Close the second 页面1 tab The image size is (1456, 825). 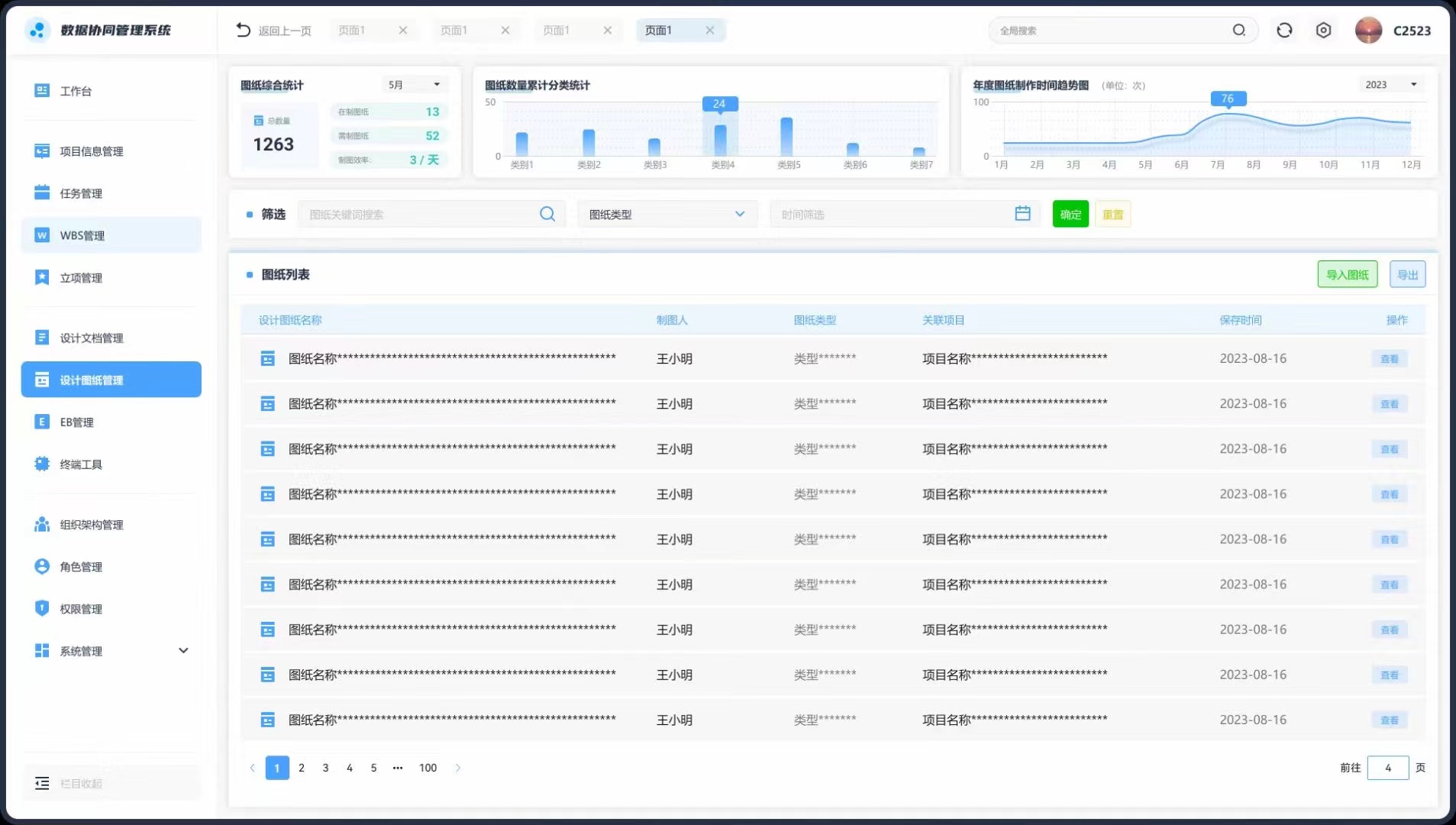coord(505,30)
